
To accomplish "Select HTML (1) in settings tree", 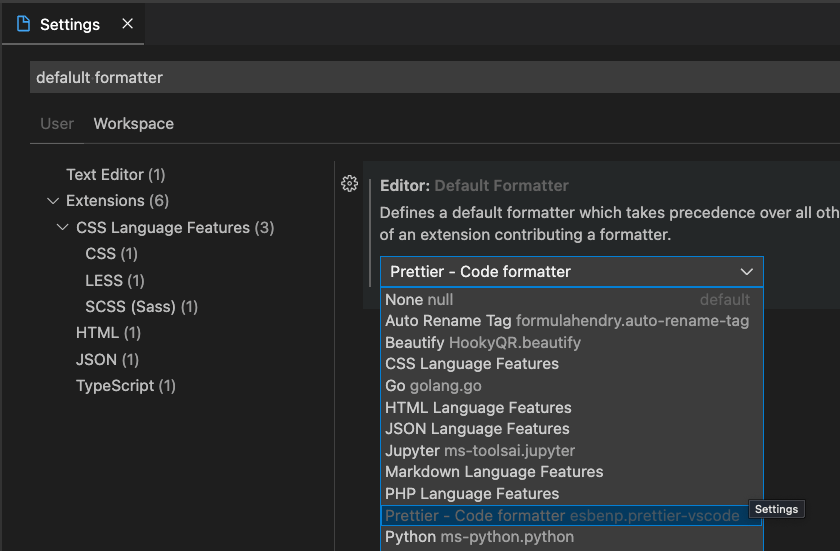I will (108, 333).
